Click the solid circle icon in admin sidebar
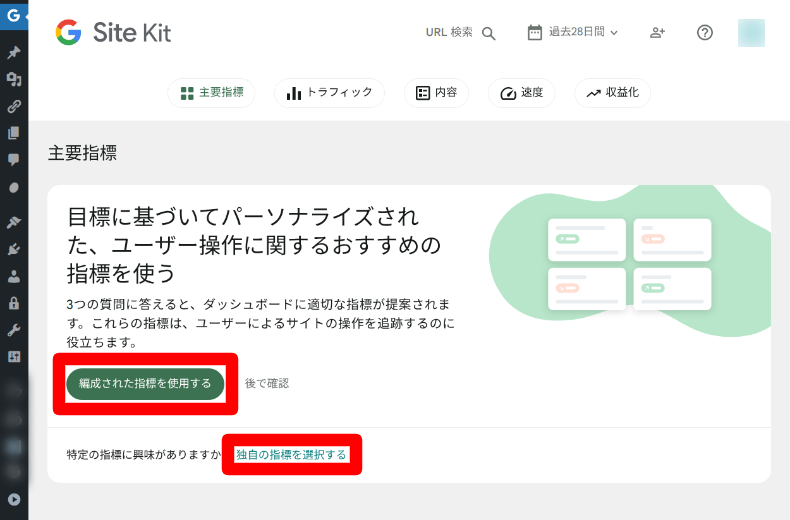The height and width of the screenshot is (520, 790). point(14,187)
